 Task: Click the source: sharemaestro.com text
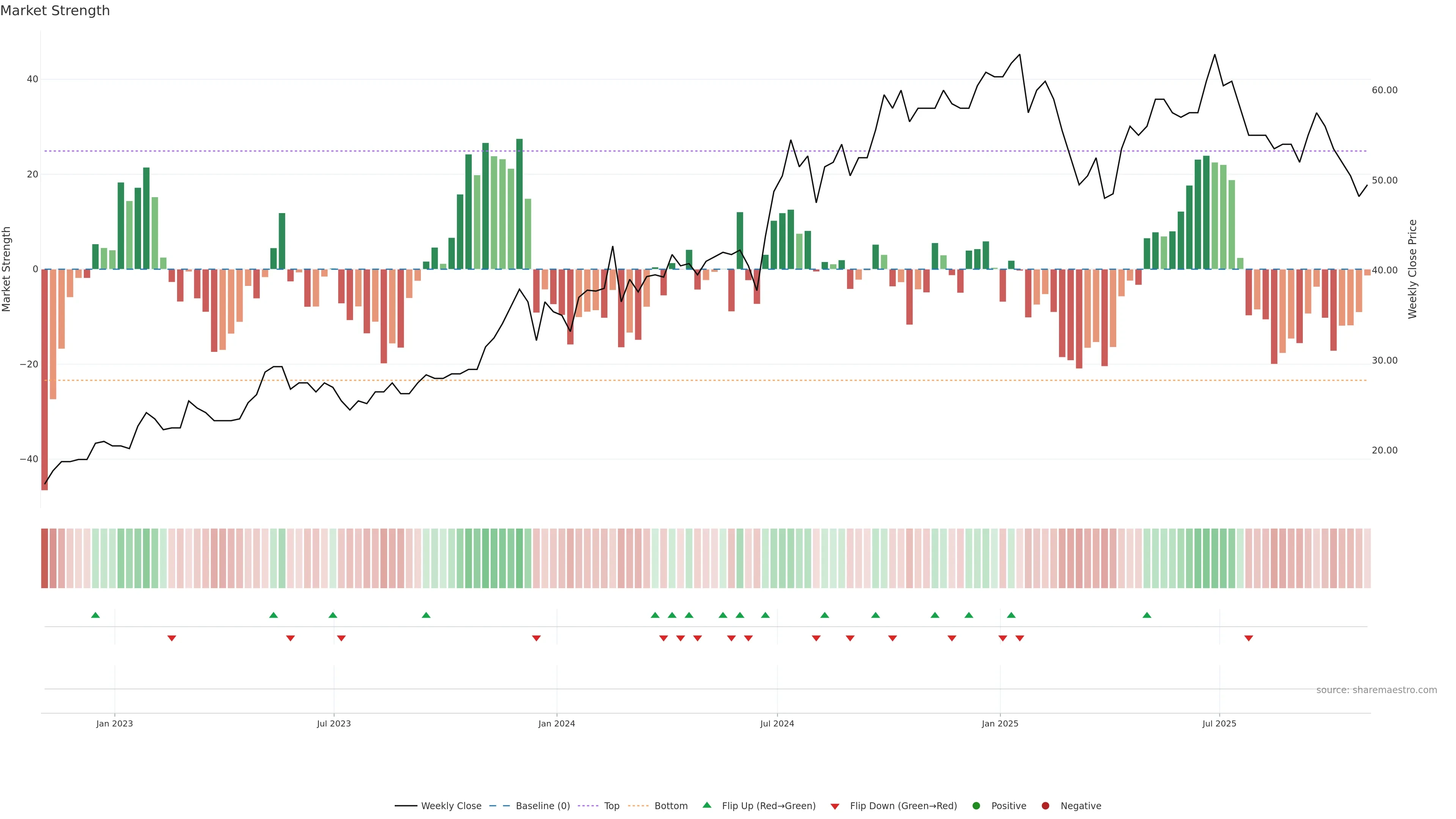[x=1376, y=690]
